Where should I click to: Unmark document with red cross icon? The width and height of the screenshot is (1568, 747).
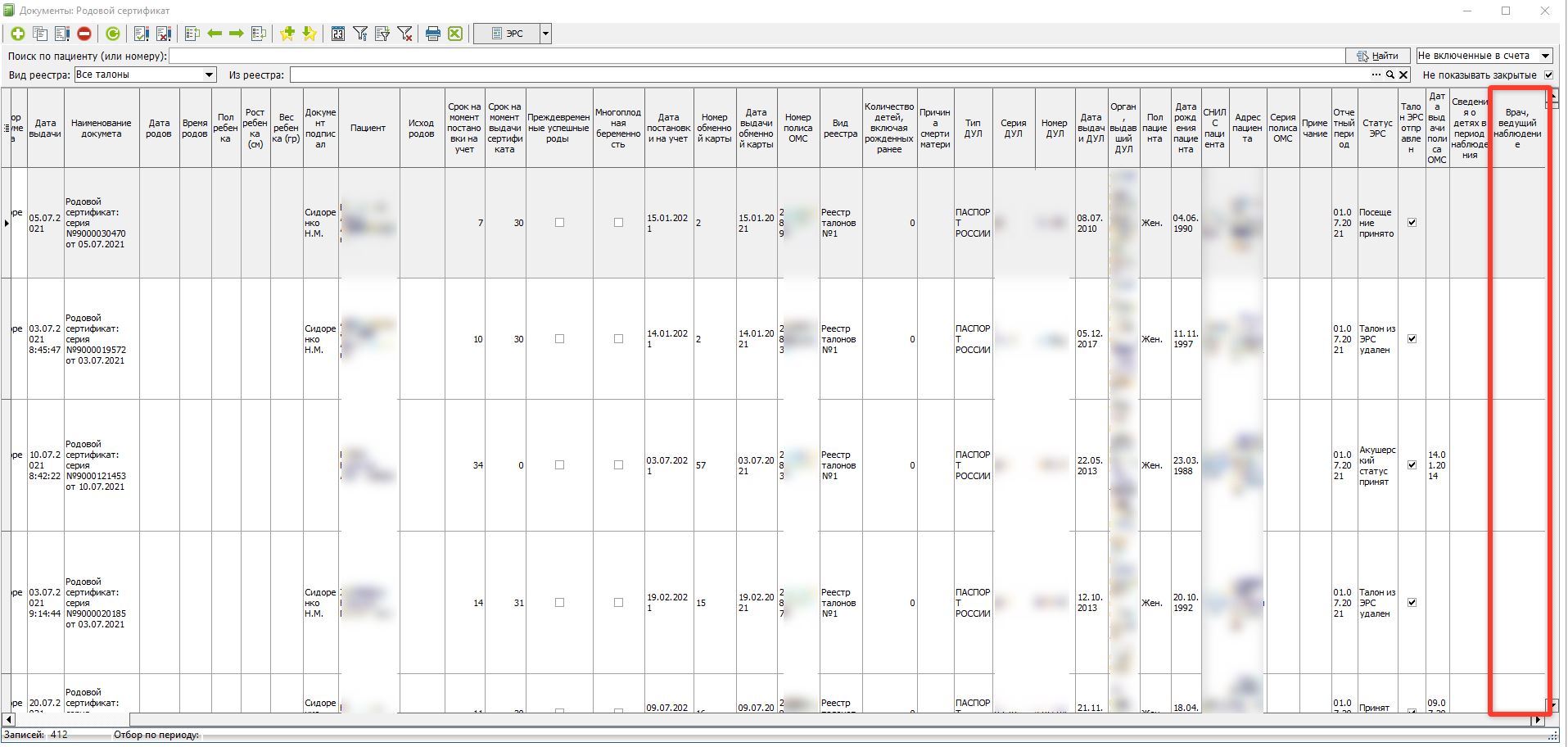coord(164,34)
